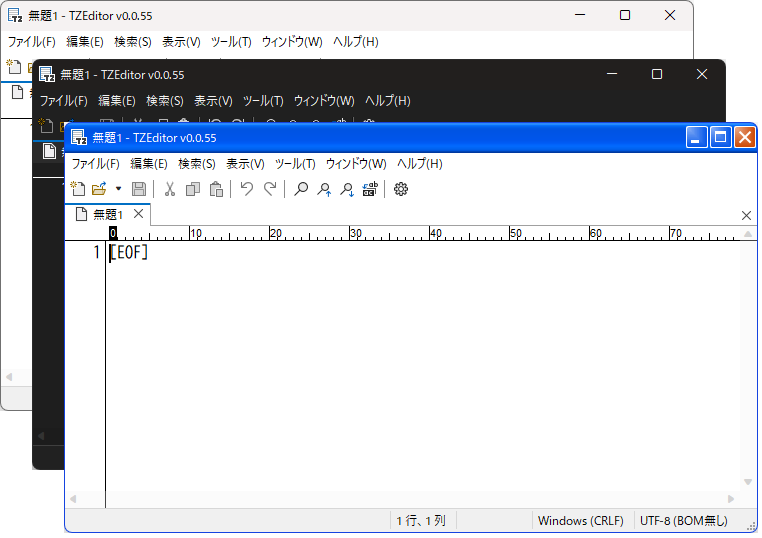Click the New file icon in toolbar
This screenshot has width=762, height=538.
point(76,189)
